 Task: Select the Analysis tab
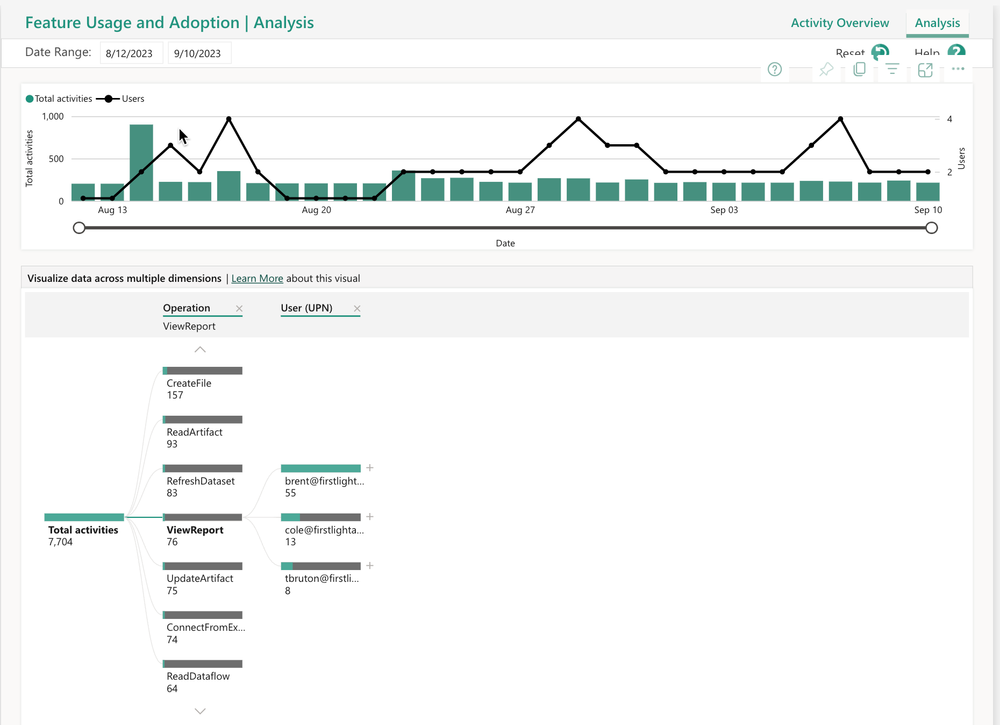coord(937,23)
